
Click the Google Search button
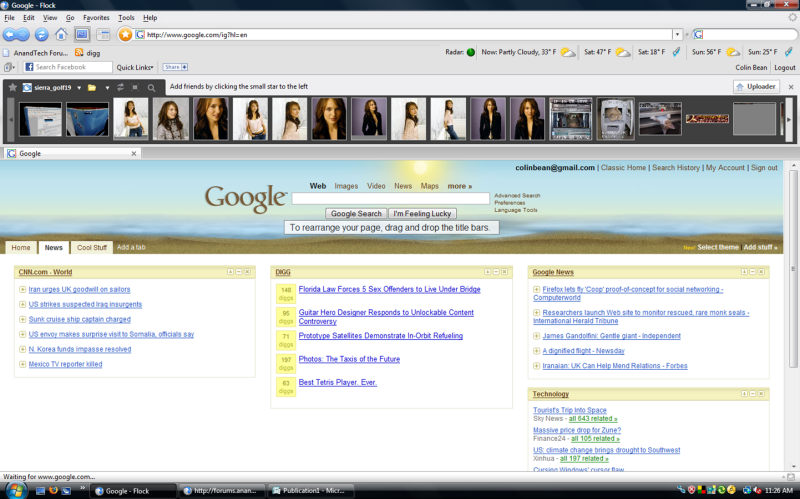tap(356, 214)
